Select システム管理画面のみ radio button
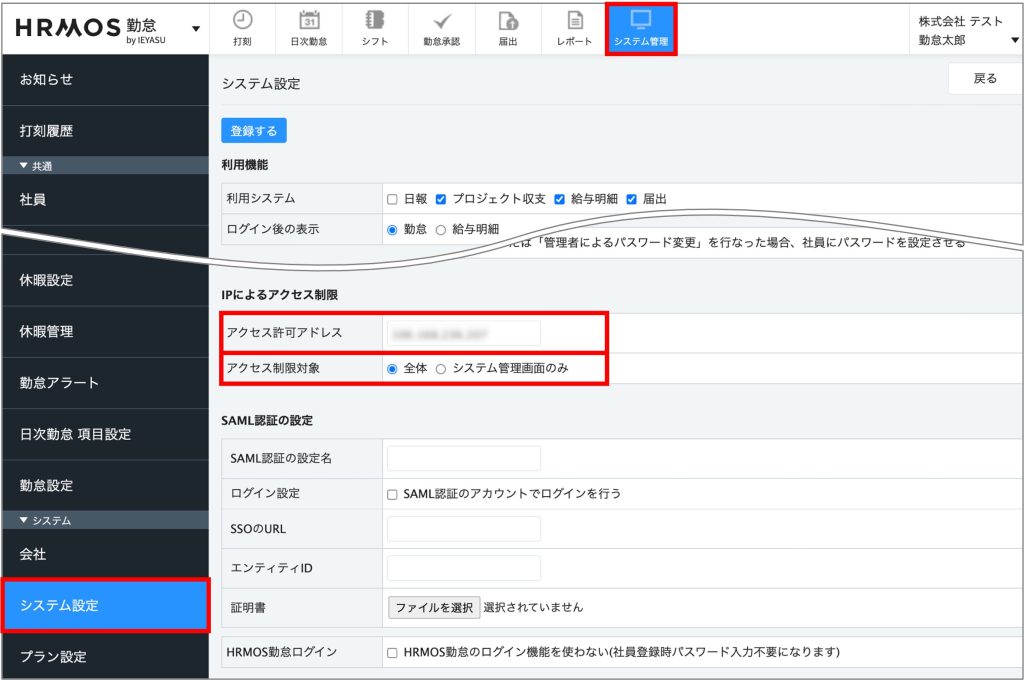The image size is (1024, 680). [x=441, y=368]
